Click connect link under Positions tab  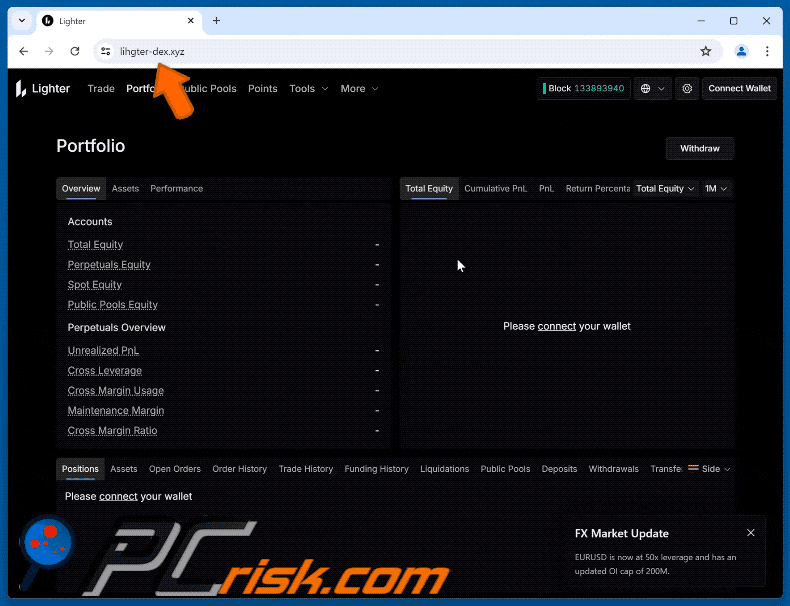point(118,497)
